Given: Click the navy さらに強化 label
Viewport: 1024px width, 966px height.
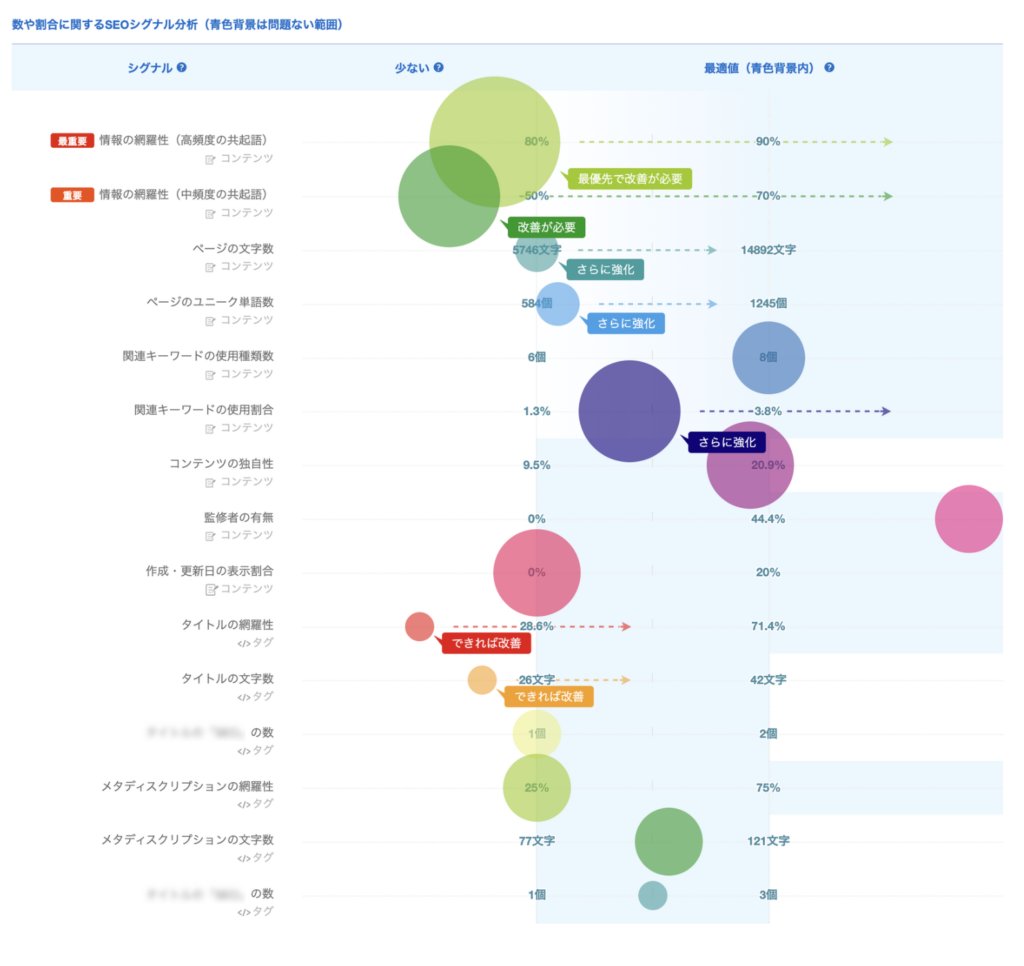Looking at the screenshot, I should pyautogui.click(x=729, y=442).
